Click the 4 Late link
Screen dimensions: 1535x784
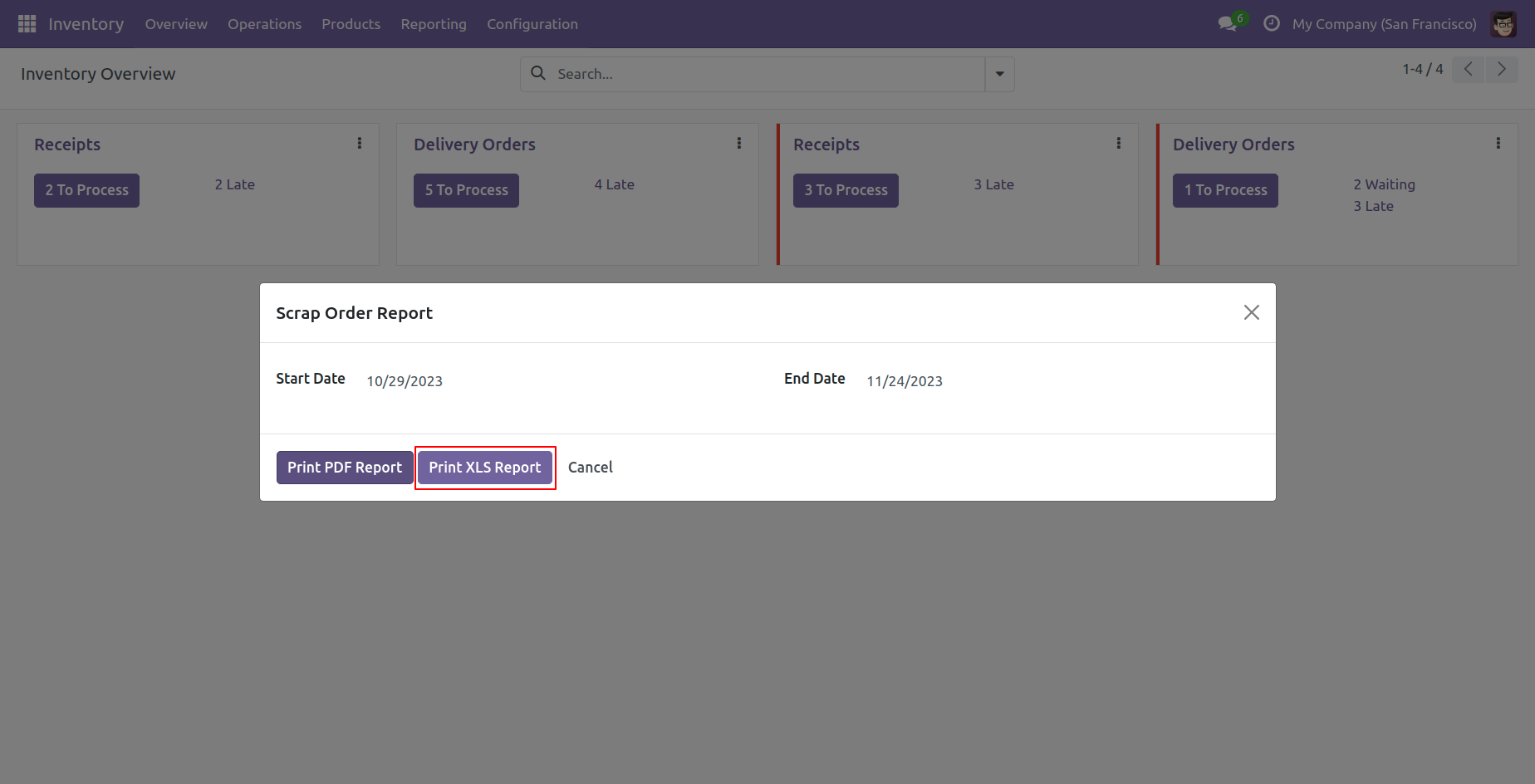pos(615,184)
